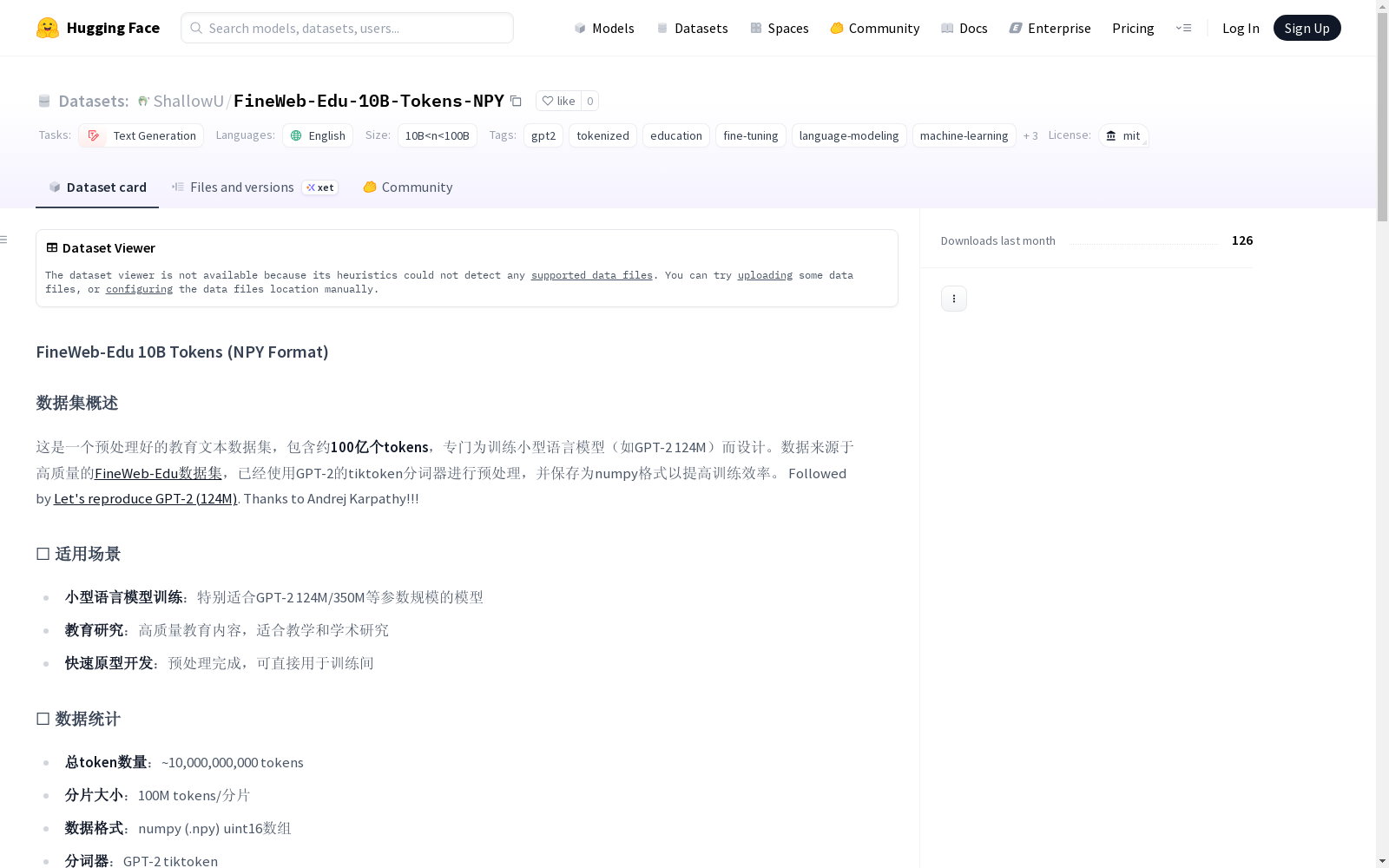The image size is (1389, 868).
Task: Expand the table of contents side handle
Action: 4,240
